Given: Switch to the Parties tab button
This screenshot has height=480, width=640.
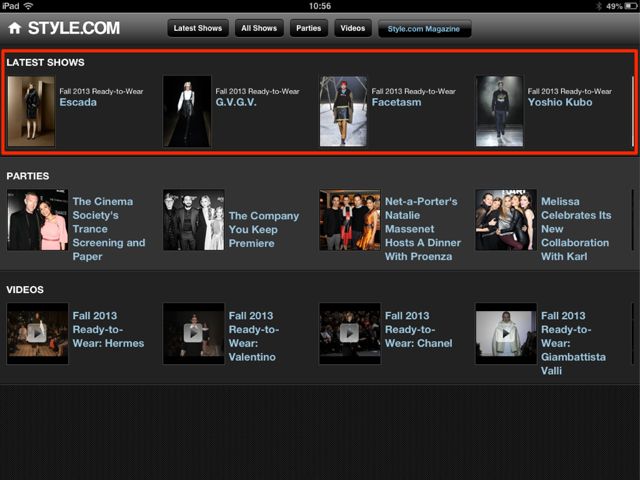Looking at the screenshot, I should pos(309,28).
